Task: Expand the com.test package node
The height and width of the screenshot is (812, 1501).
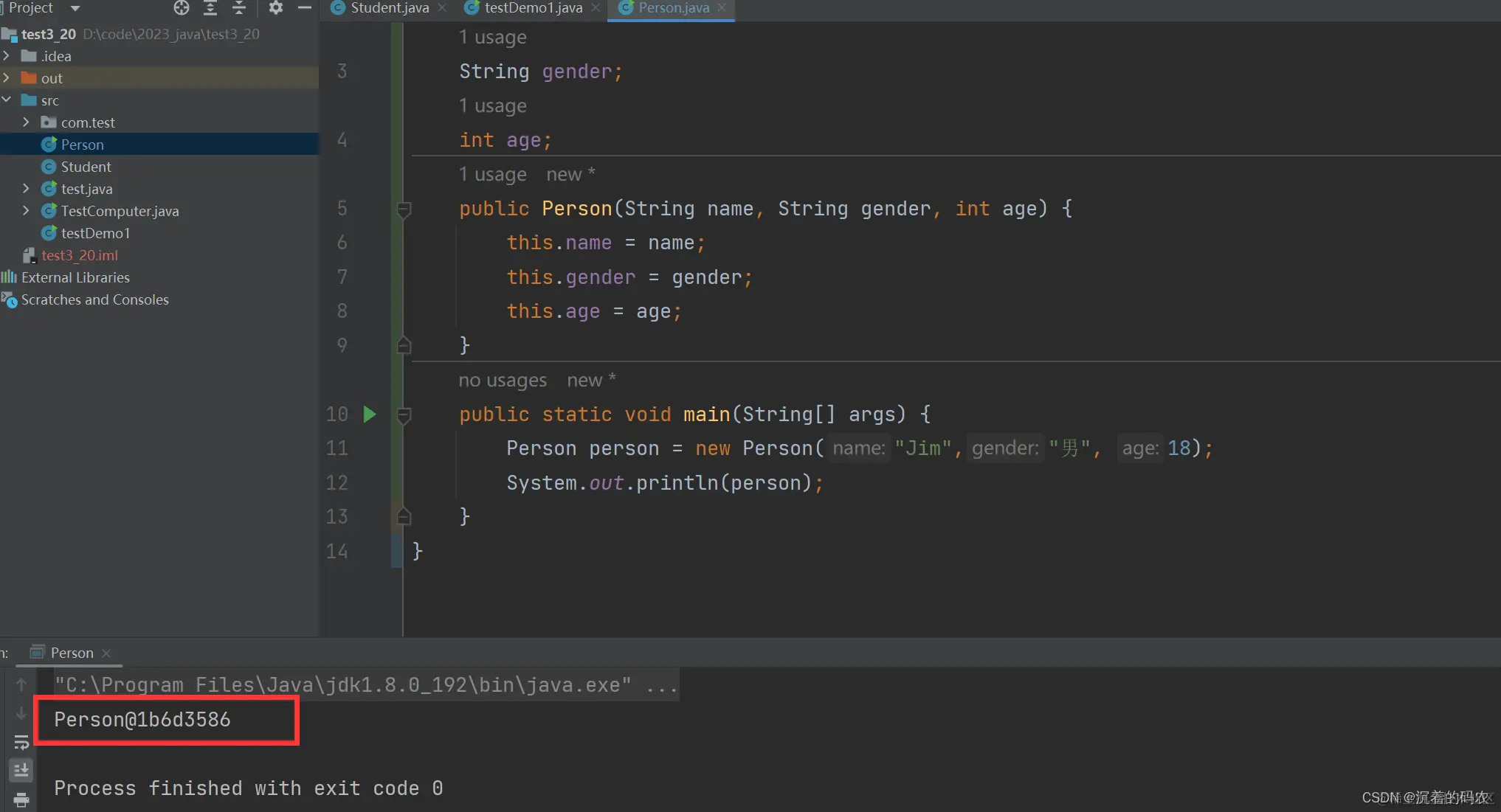Action: pyautogui.click(x=26, y=122)
